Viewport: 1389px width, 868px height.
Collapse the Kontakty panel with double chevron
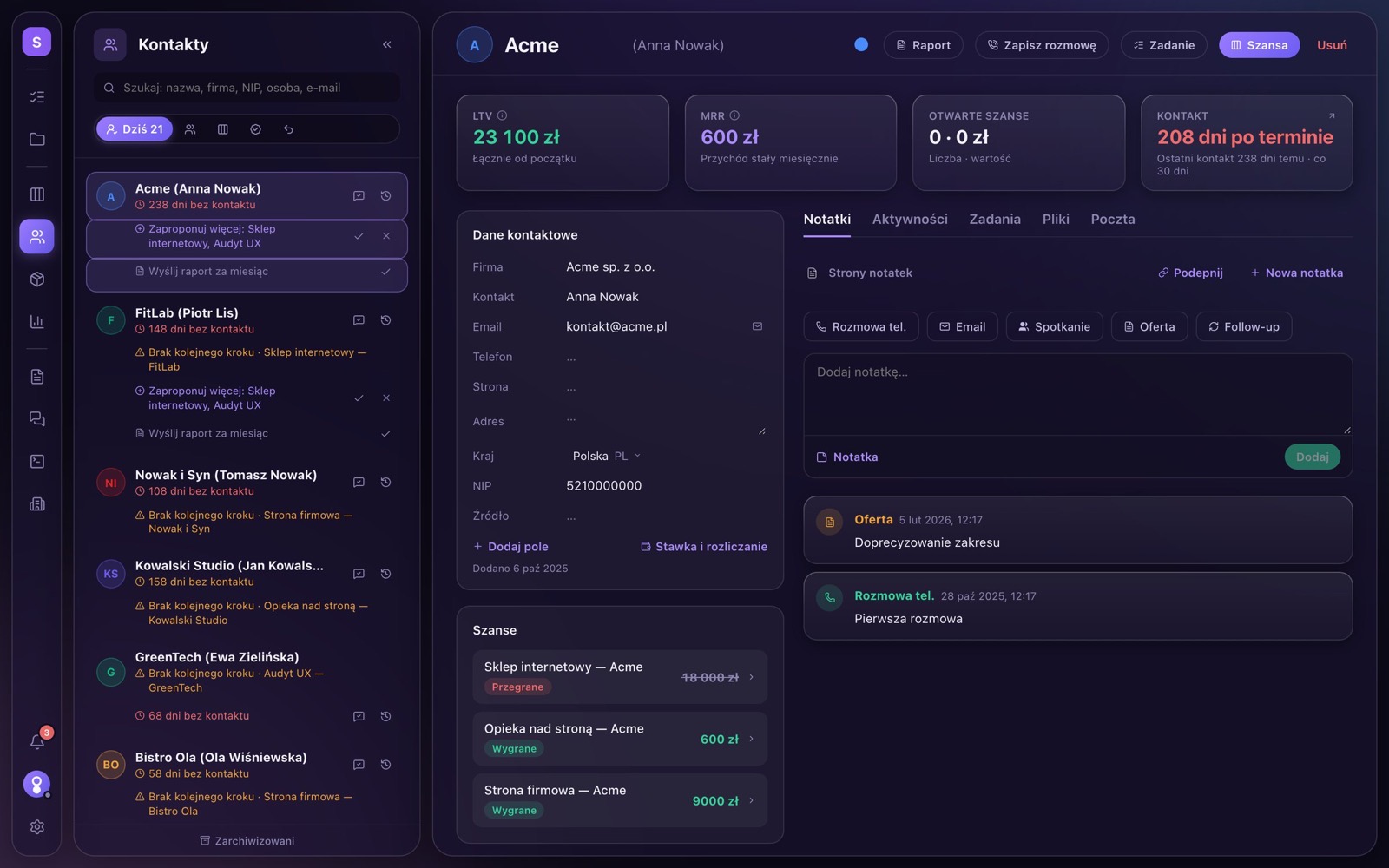[x=387, y=44]
